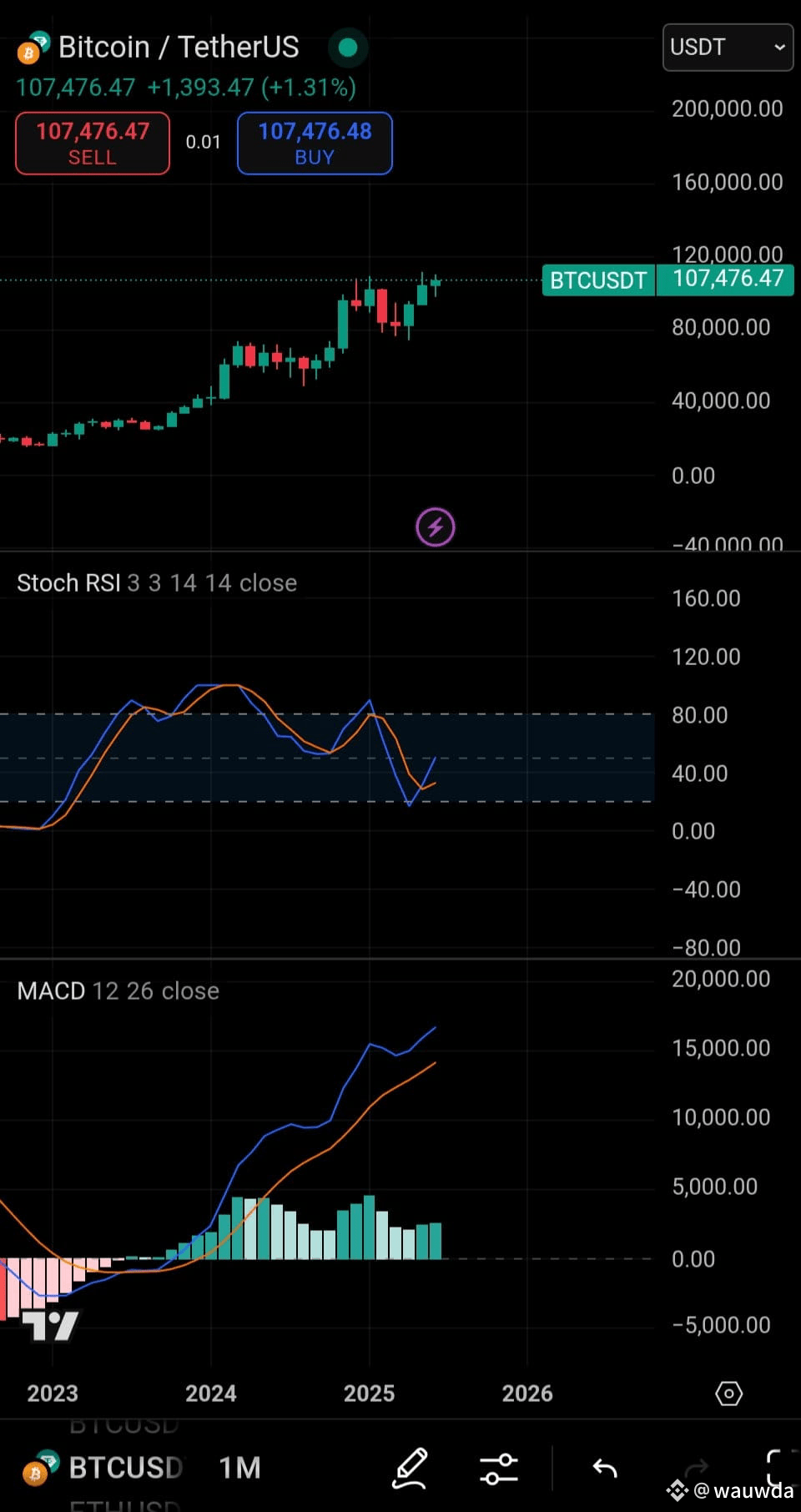Tap the redo arrow
This screenshot has width=801, height=1512.
695,1468
